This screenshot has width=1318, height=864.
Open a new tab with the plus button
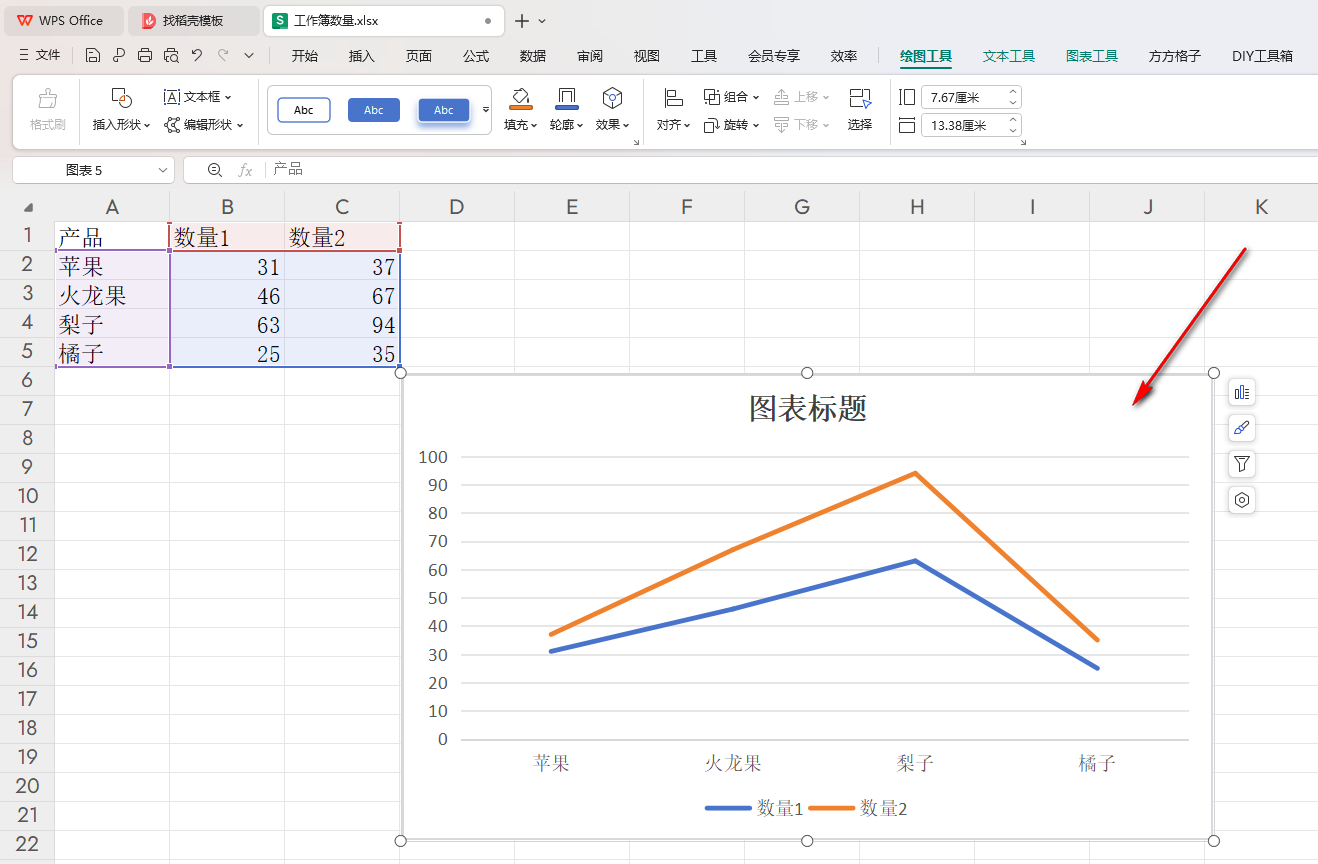[521, 20]
